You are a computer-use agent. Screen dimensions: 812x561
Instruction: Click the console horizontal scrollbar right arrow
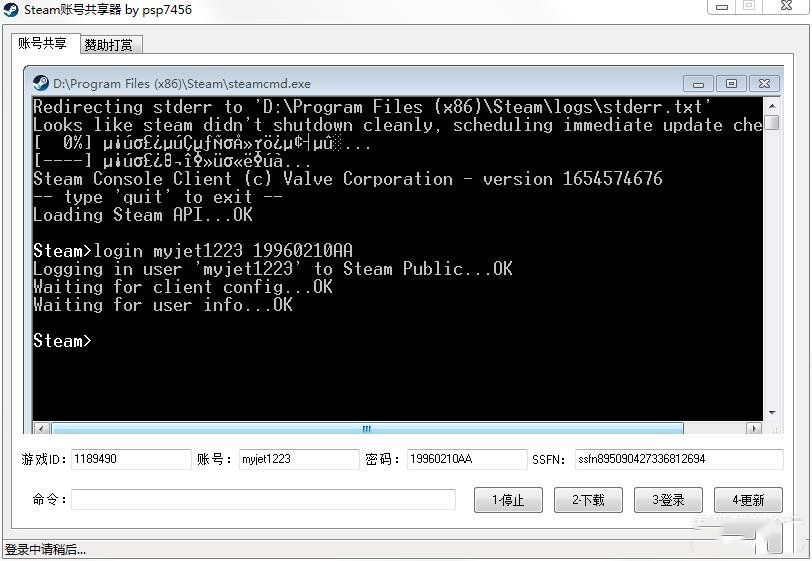click(753, 428)
